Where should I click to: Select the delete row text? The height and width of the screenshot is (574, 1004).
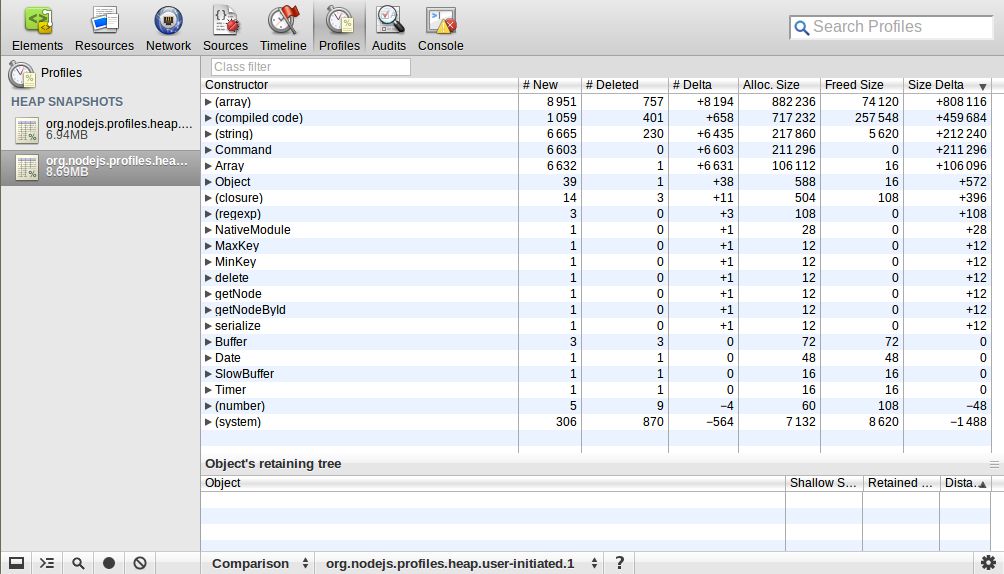tap(232, 278)
